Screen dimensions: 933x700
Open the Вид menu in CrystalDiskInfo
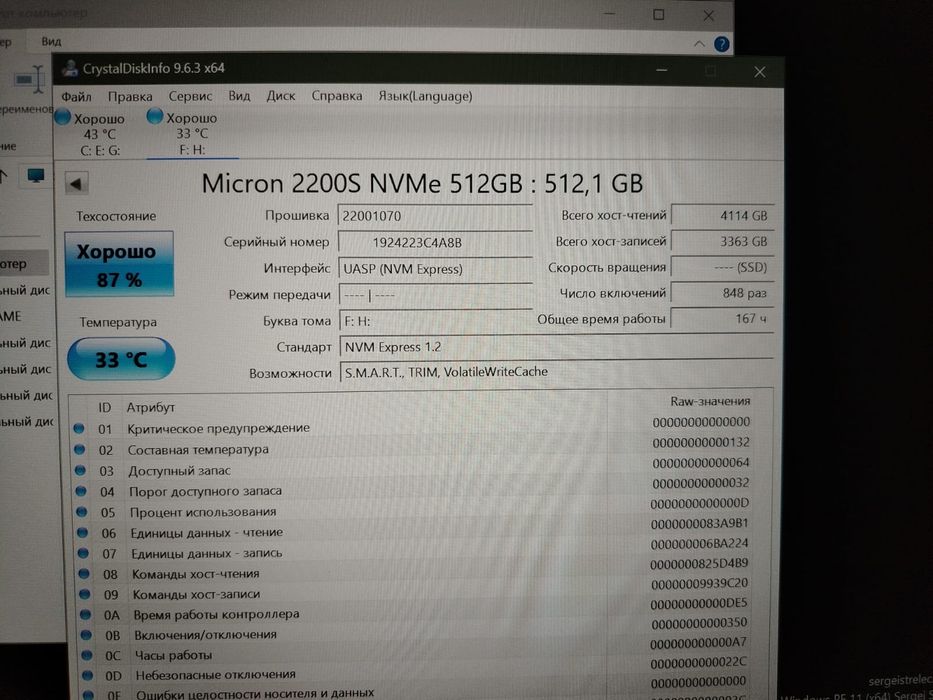(239, 96)
